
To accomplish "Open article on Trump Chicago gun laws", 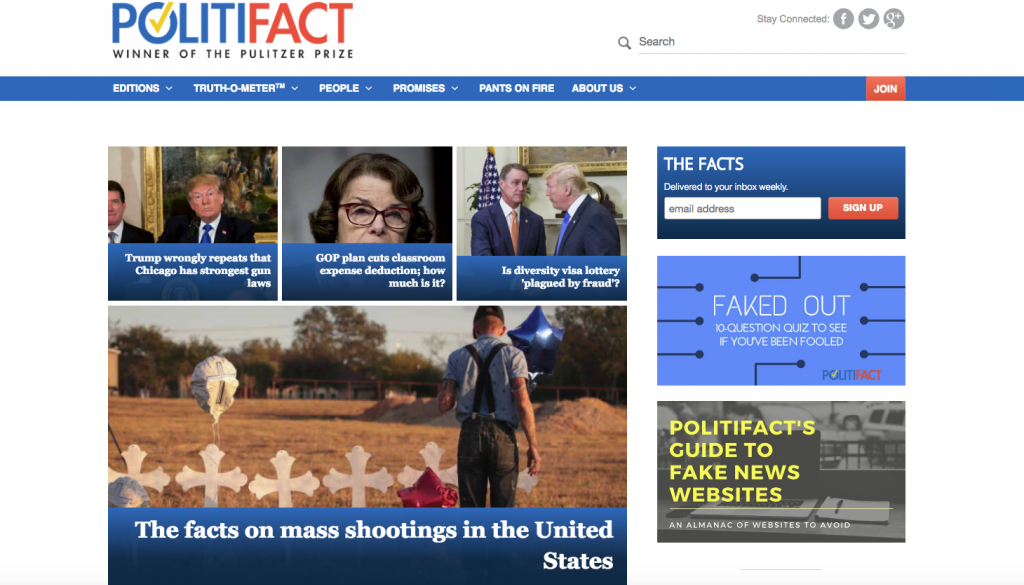I will [x=197, y=270].
